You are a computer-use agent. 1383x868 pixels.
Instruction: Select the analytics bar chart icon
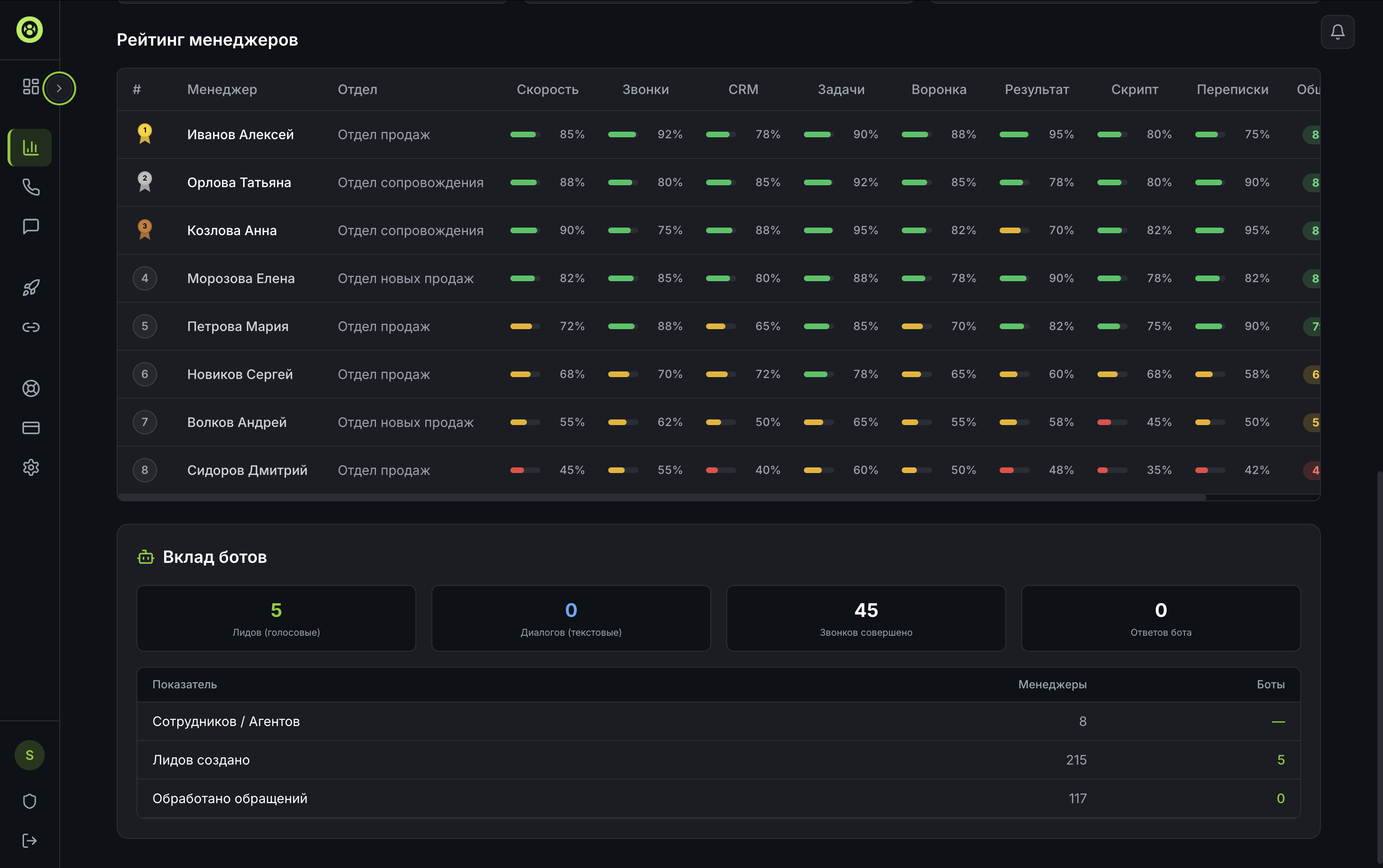(31, 148)
